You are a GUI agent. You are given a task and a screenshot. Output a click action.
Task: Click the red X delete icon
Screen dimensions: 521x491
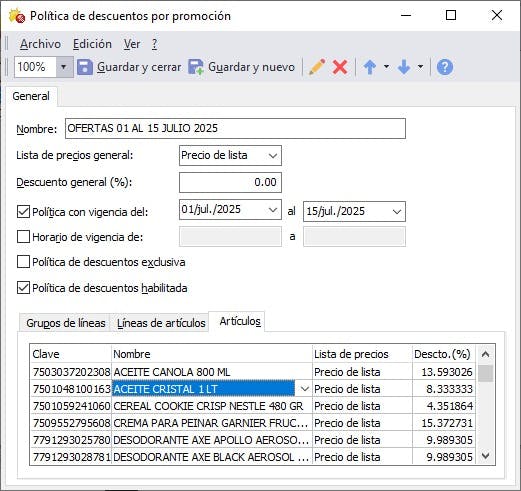click(x=340, y=67)
